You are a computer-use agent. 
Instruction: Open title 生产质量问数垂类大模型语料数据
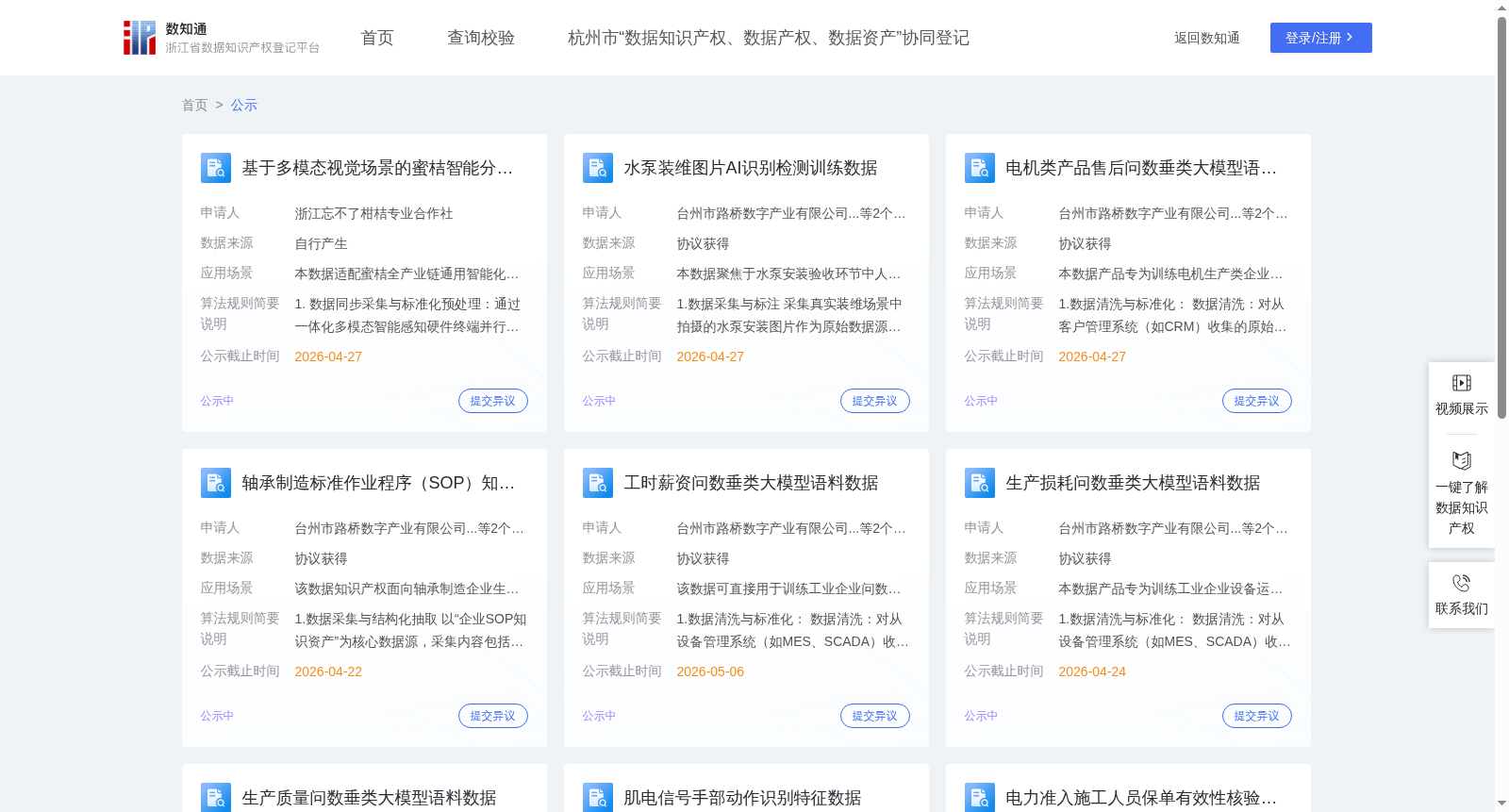369,798
